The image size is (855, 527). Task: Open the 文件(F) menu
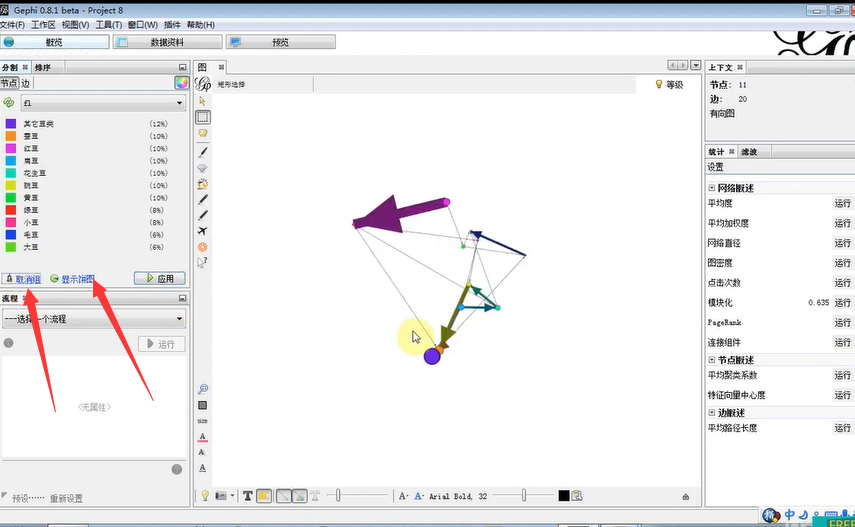point(12,25)
